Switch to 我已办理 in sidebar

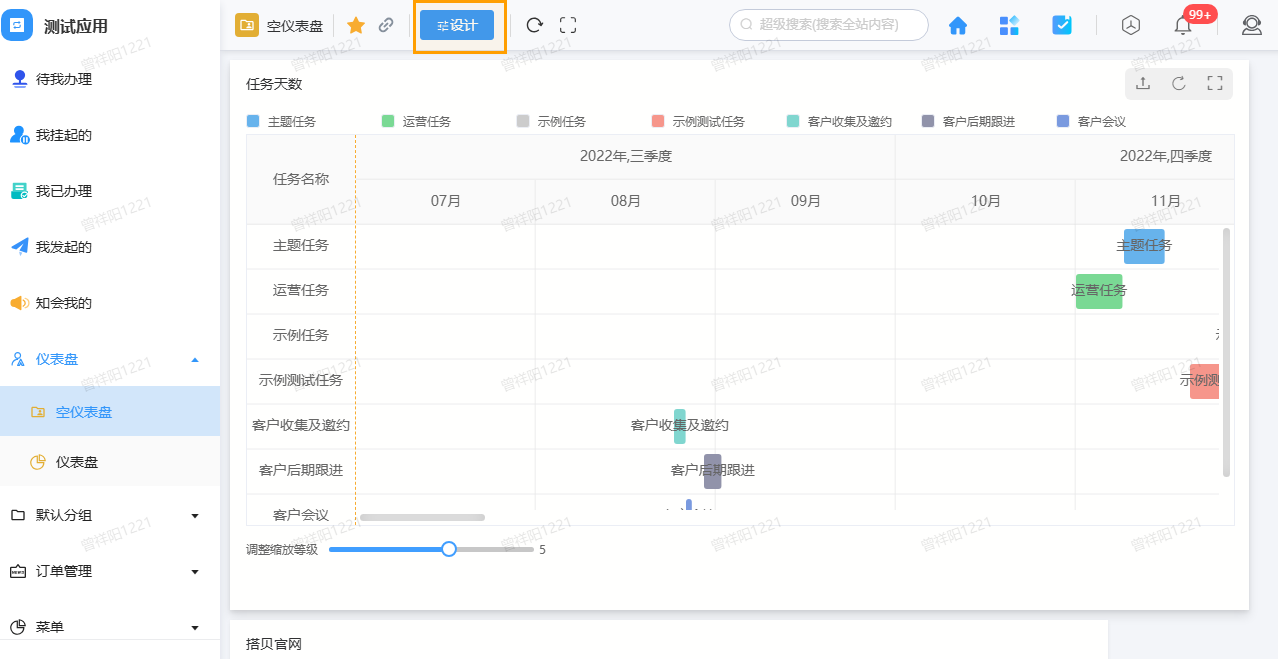tap(65, 191)
